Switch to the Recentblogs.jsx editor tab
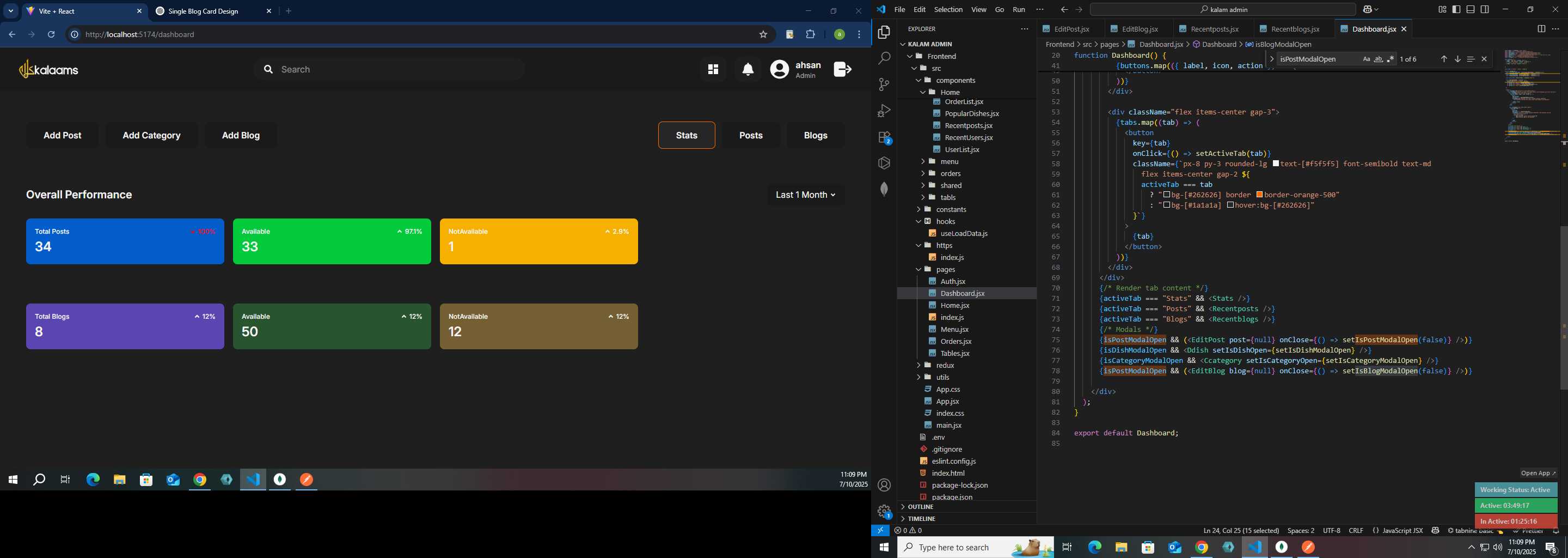Viewport: 1568px width, 558px height. point(1294,29)
